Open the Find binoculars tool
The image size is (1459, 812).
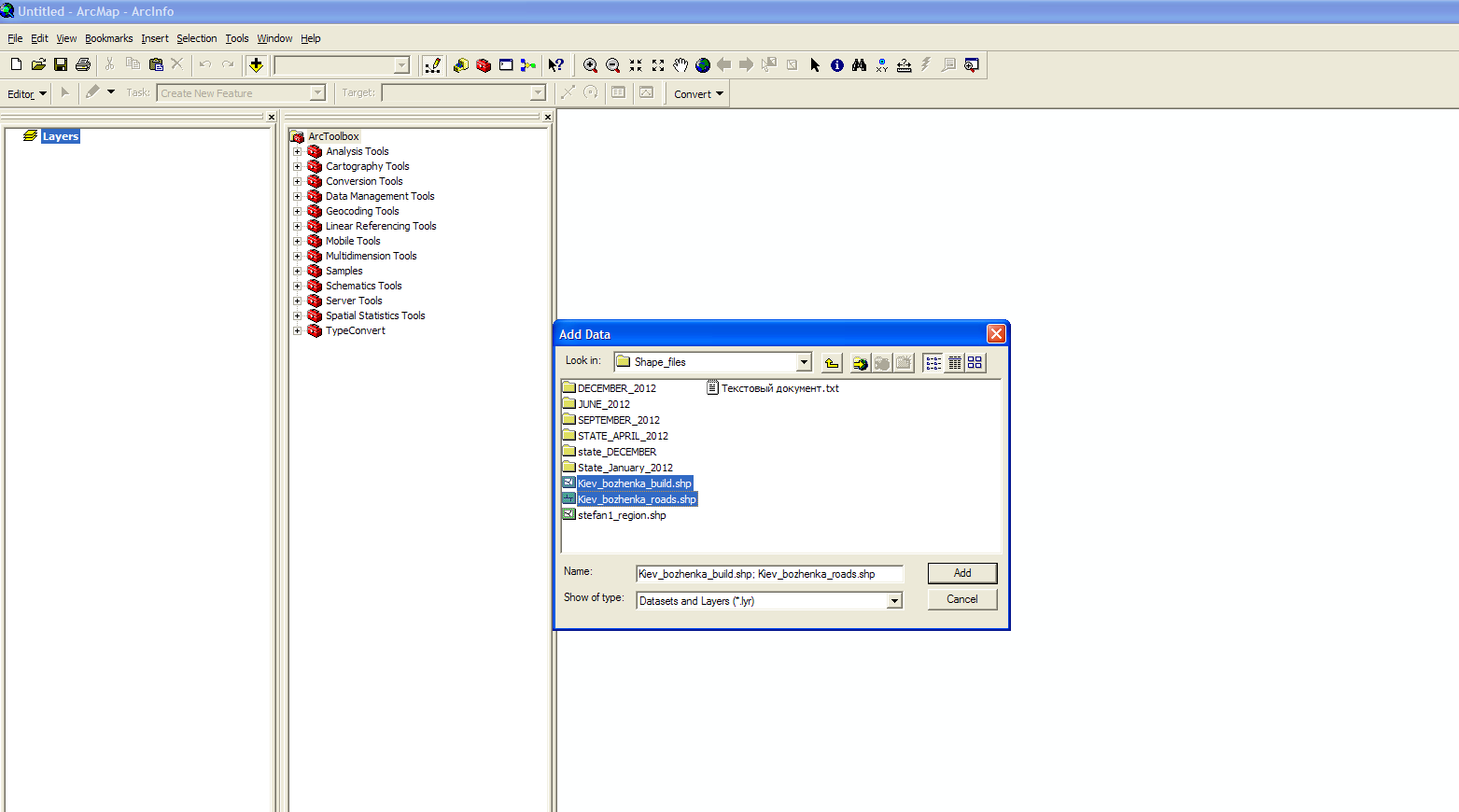pyautogui.click(x=860, y=65)
